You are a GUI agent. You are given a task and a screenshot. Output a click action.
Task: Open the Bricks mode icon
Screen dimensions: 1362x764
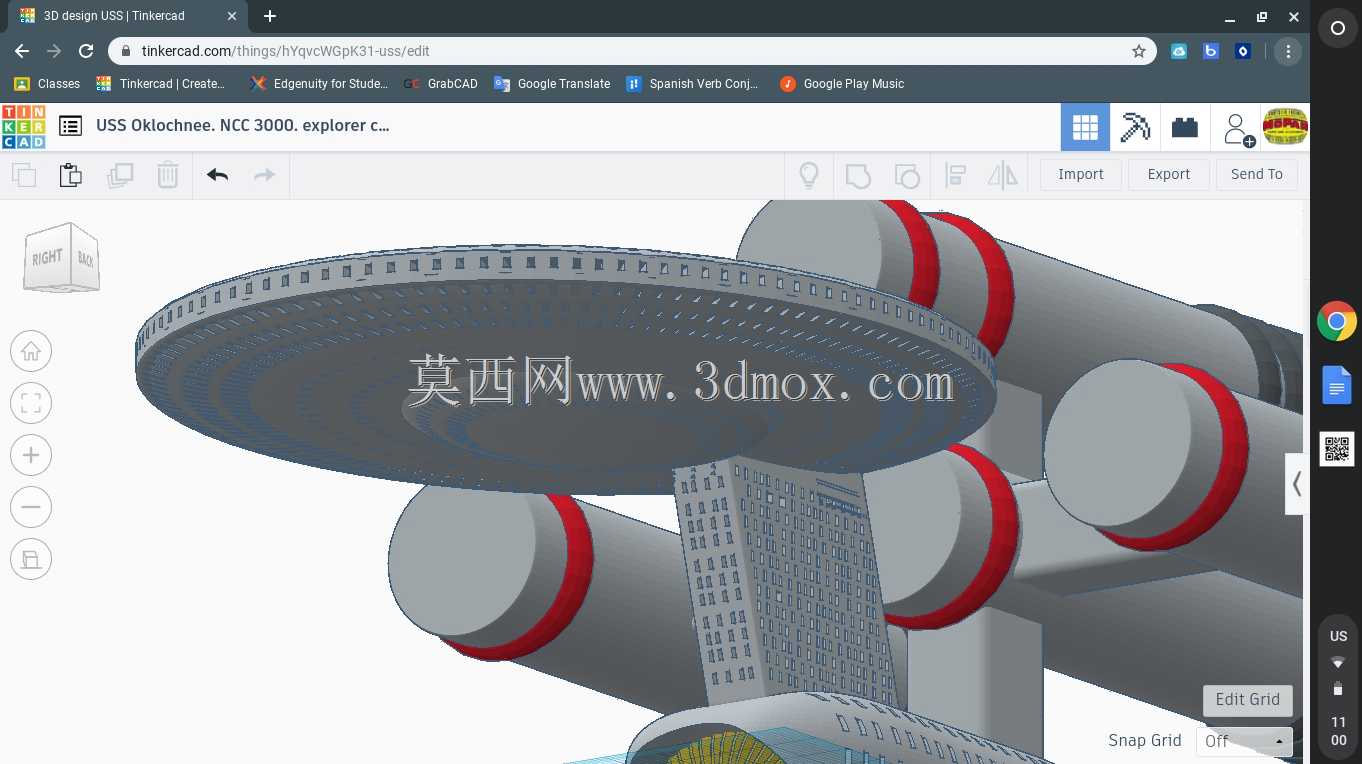(1185, 127)
